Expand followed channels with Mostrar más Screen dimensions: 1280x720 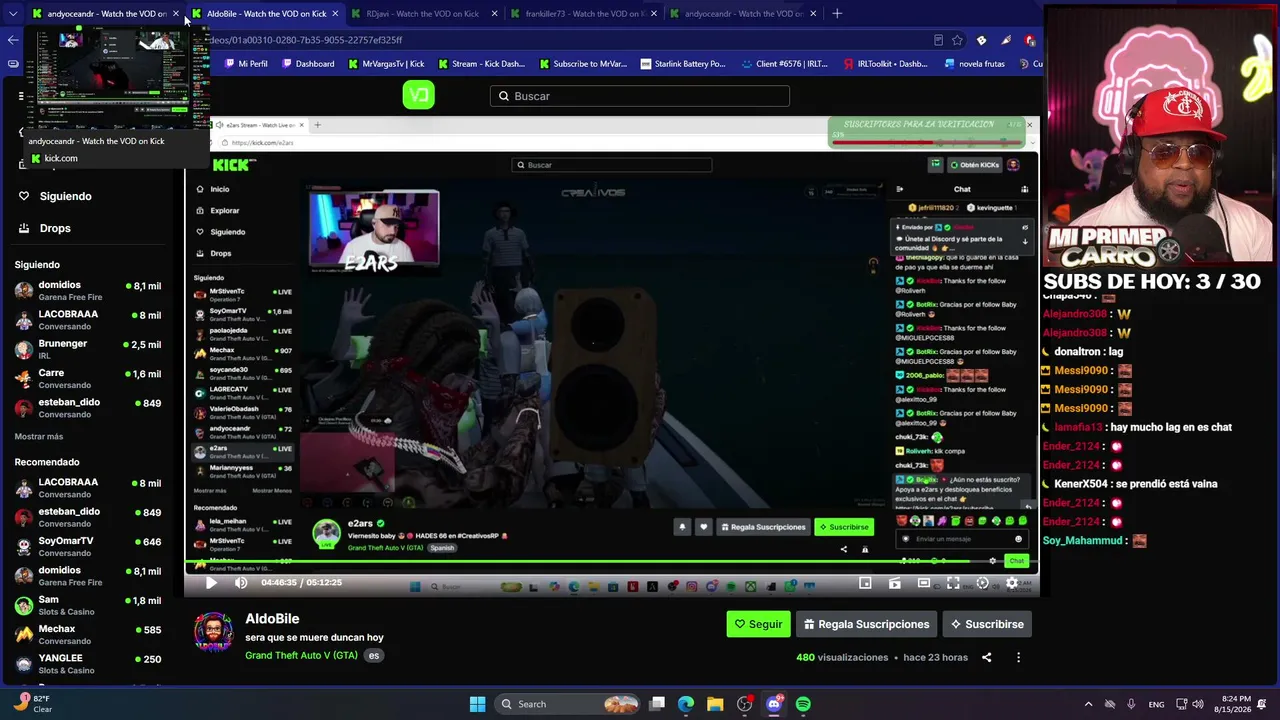[x=39, y=436]
